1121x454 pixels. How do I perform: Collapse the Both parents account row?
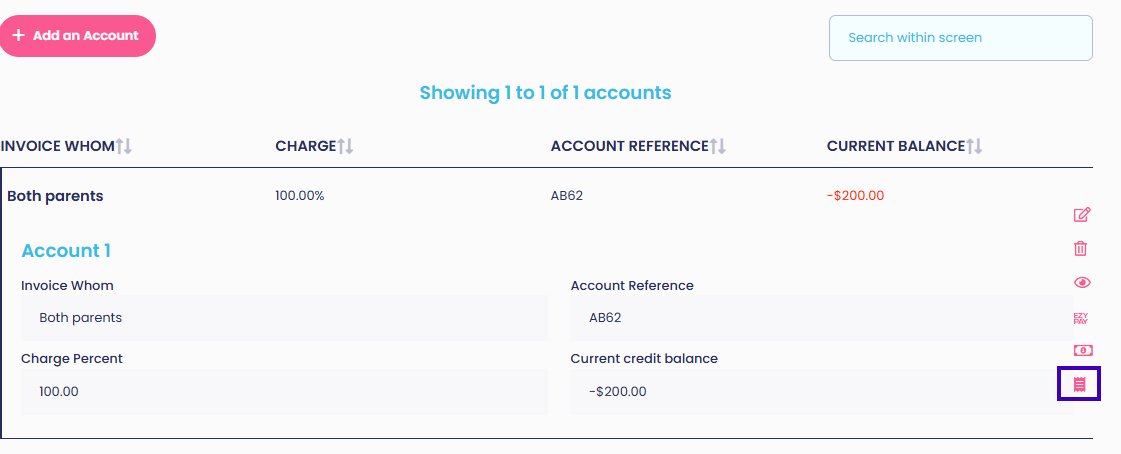pos(546,196)
